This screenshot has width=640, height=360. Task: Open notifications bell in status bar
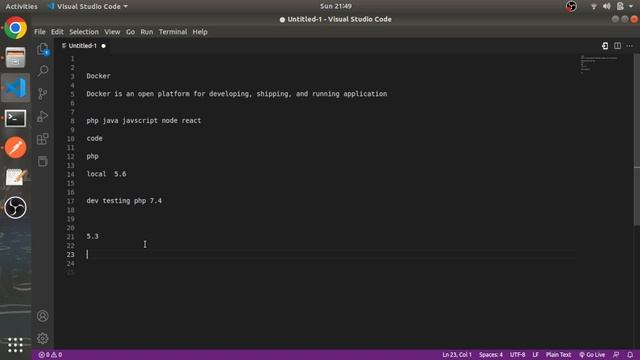(630, 355)
